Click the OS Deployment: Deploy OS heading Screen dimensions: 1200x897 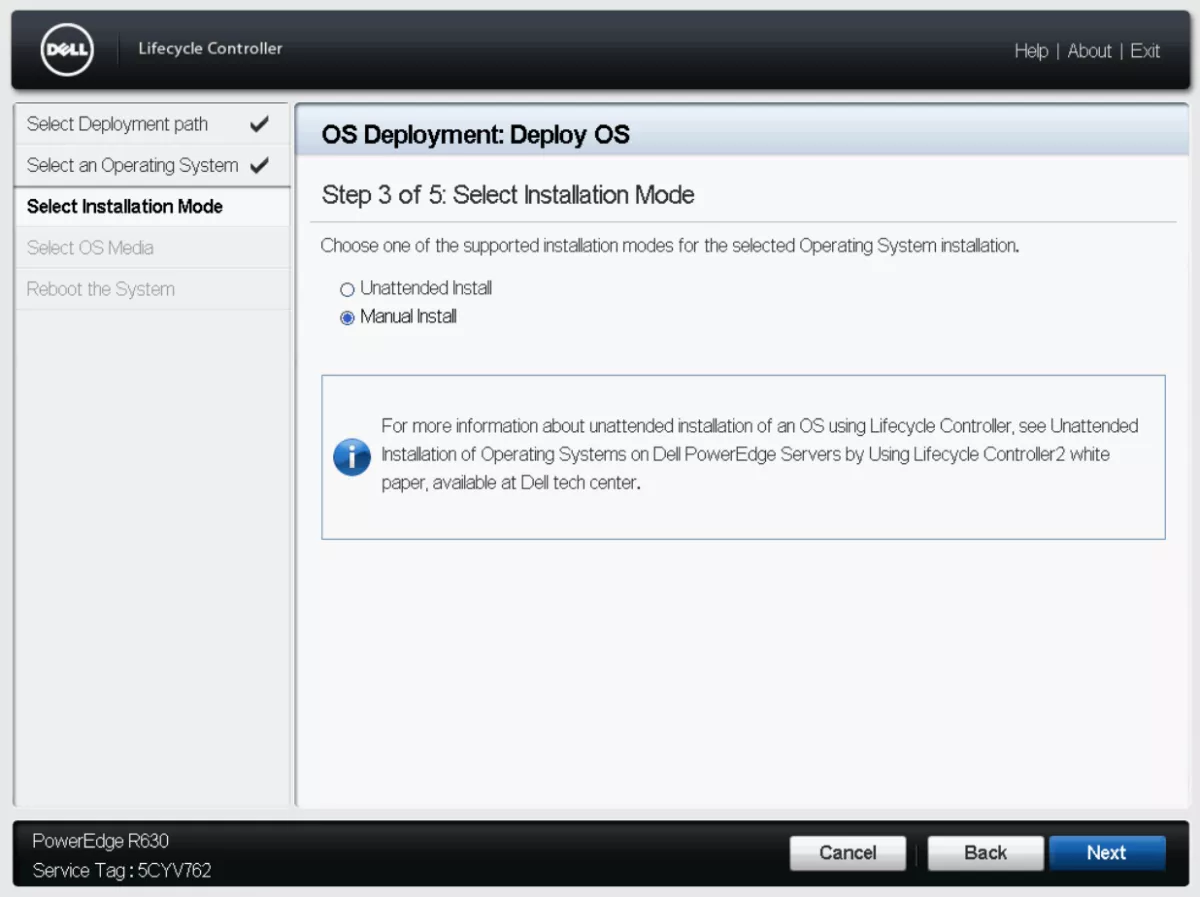coord(476,135)
